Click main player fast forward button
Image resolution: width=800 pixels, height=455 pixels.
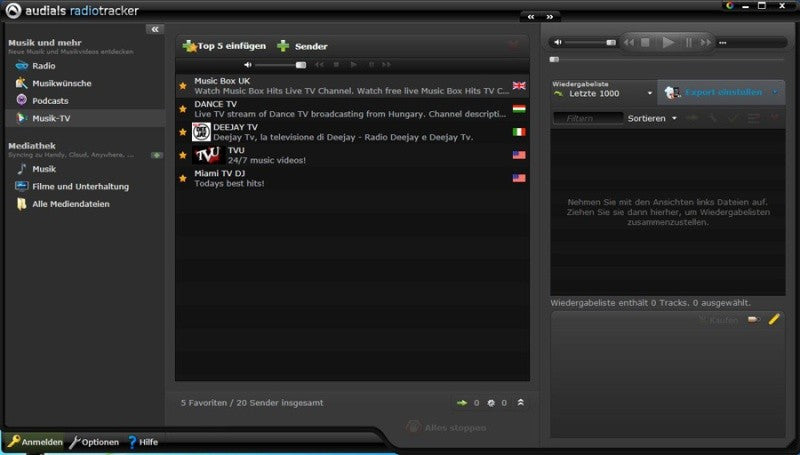click(x=706, y=42)
